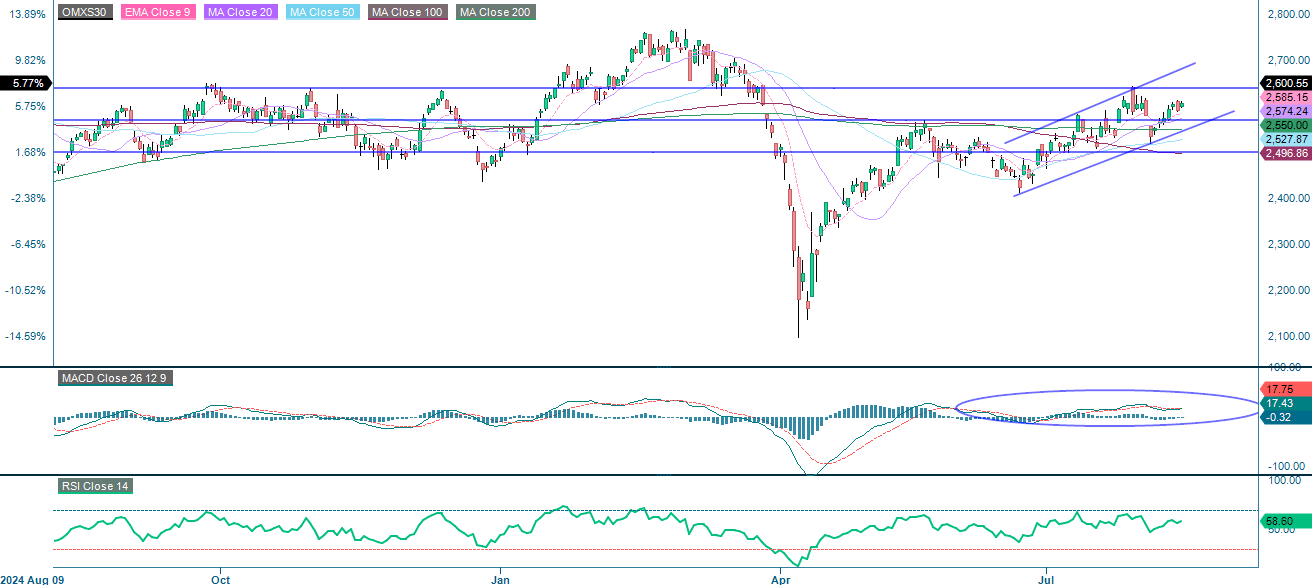1312x585 pixels.
Task: Click the 13.89% percentage scale label
Action: [29, 12]
